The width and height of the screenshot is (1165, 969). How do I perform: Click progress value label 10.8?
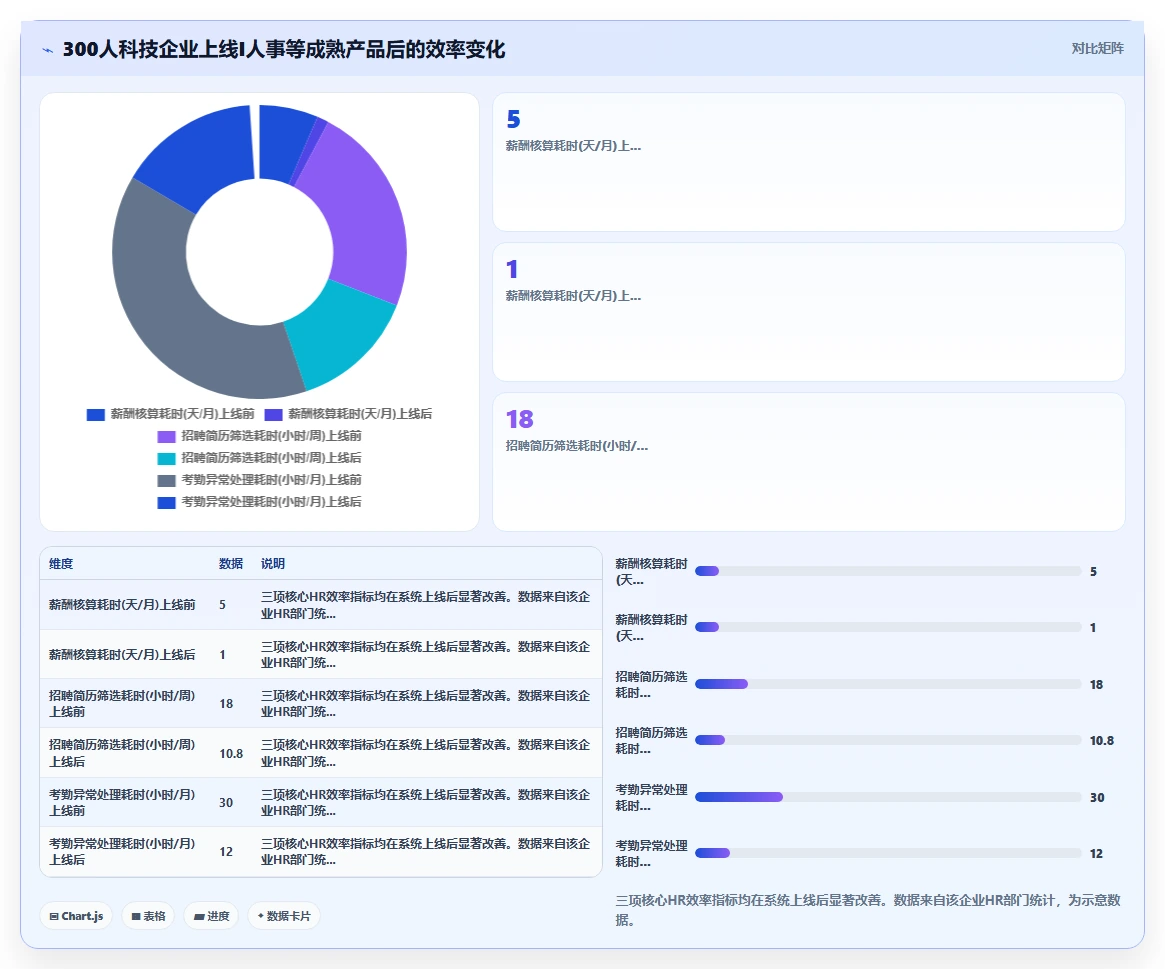coord(1101,741)
